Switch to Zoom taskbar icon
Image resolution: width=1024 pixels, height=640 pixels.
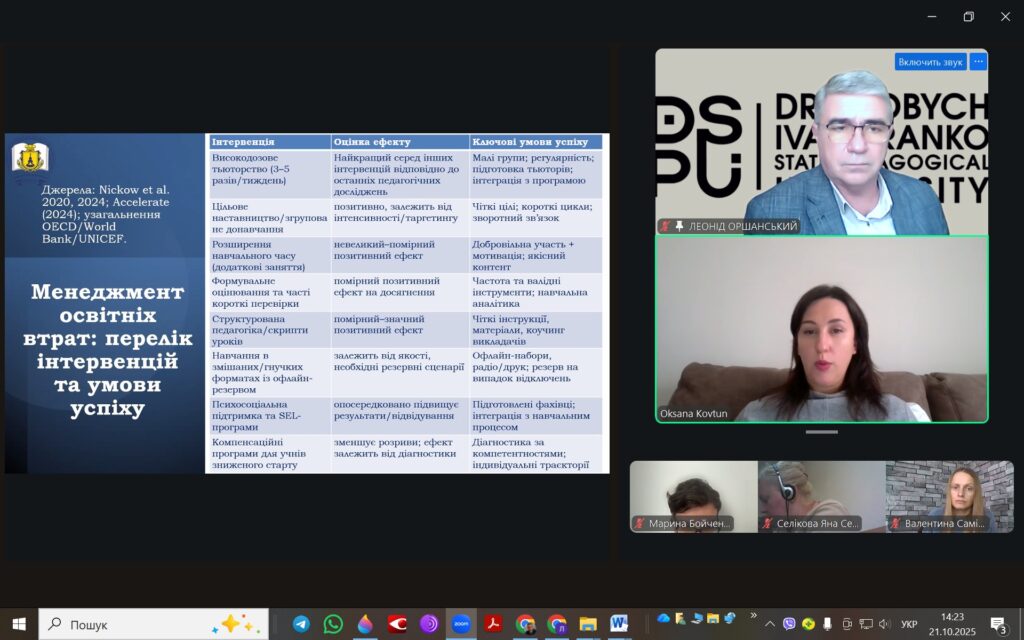461,624
